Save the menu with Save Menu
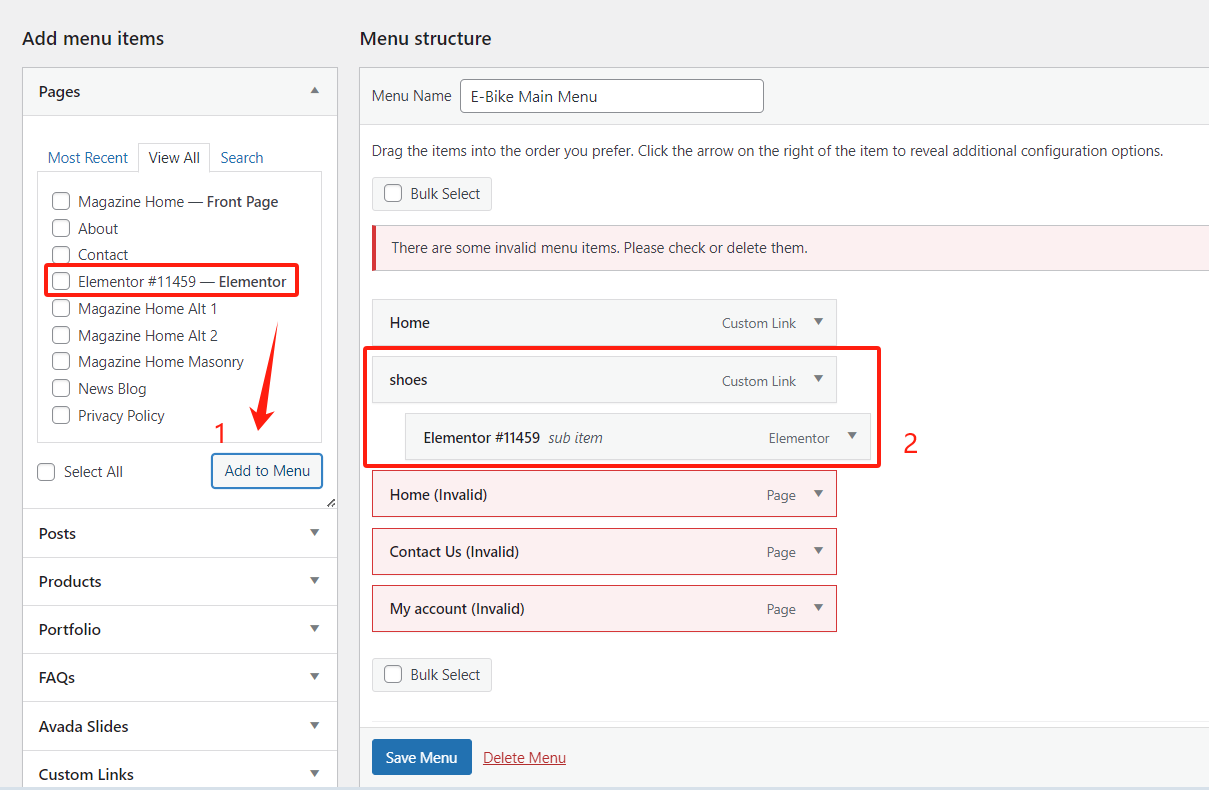This screenshot has height=790, width=1209. 421,757
